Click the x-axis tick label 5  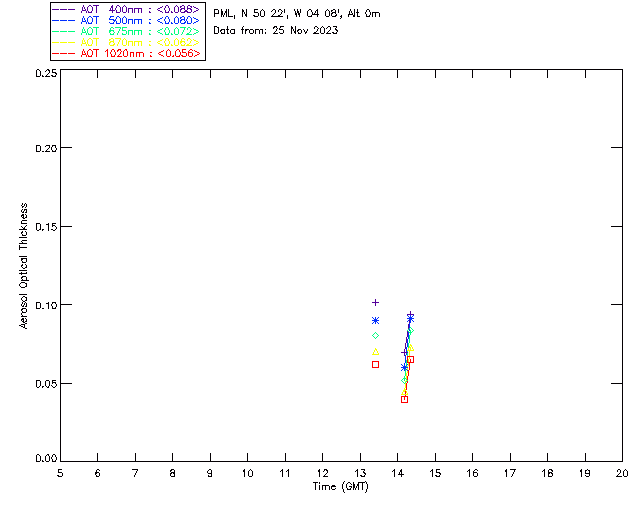point(60,473)
